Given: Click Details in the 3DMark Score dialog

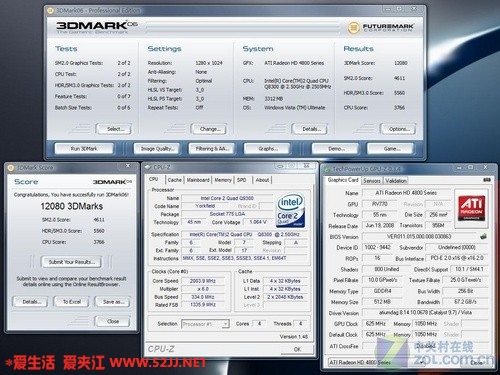Looking at the screenshot, I should coord(31,302).
